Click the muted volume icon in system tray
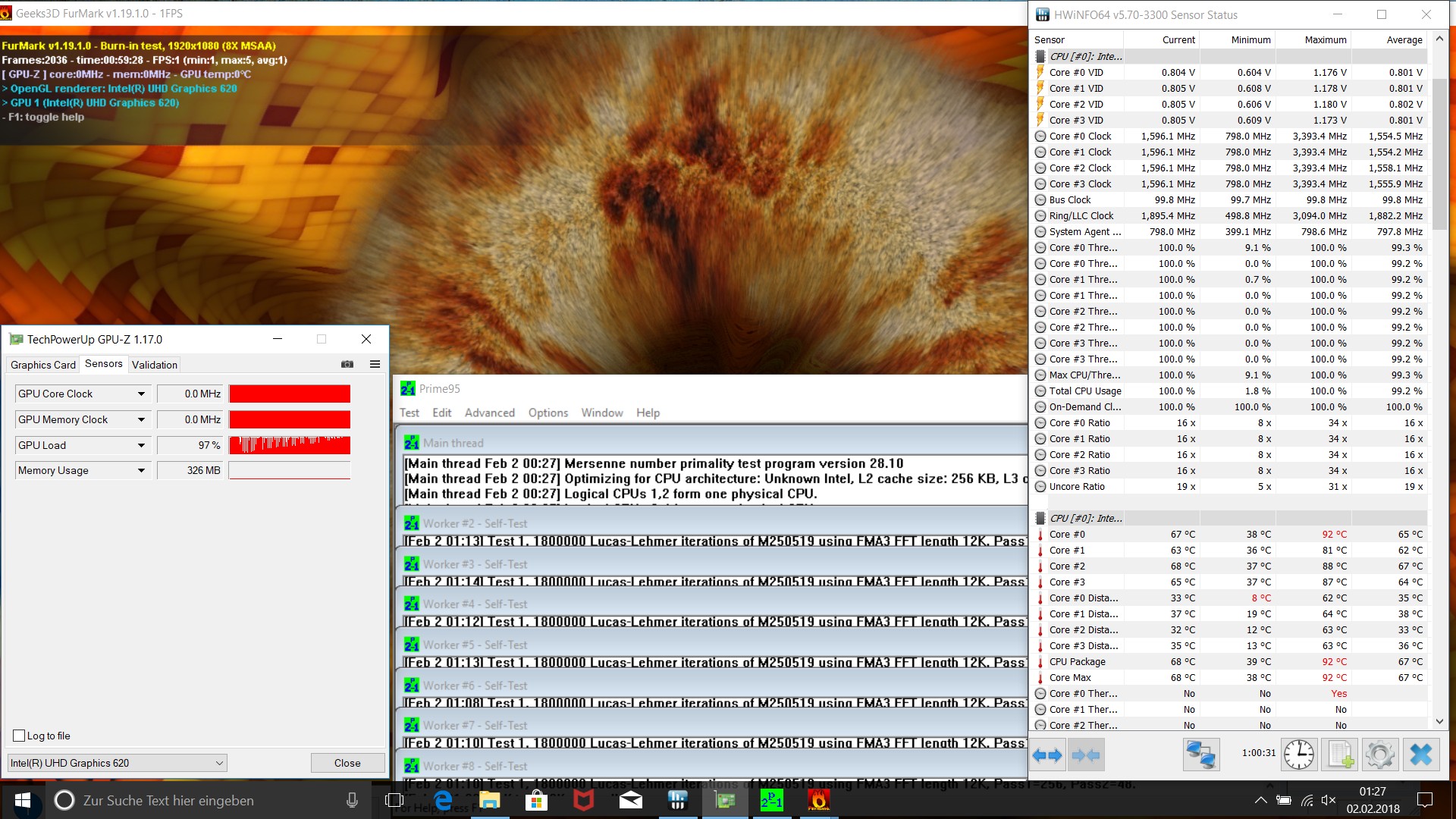The width and height of the screenshot is (1456, 819). pos(1329,800)
